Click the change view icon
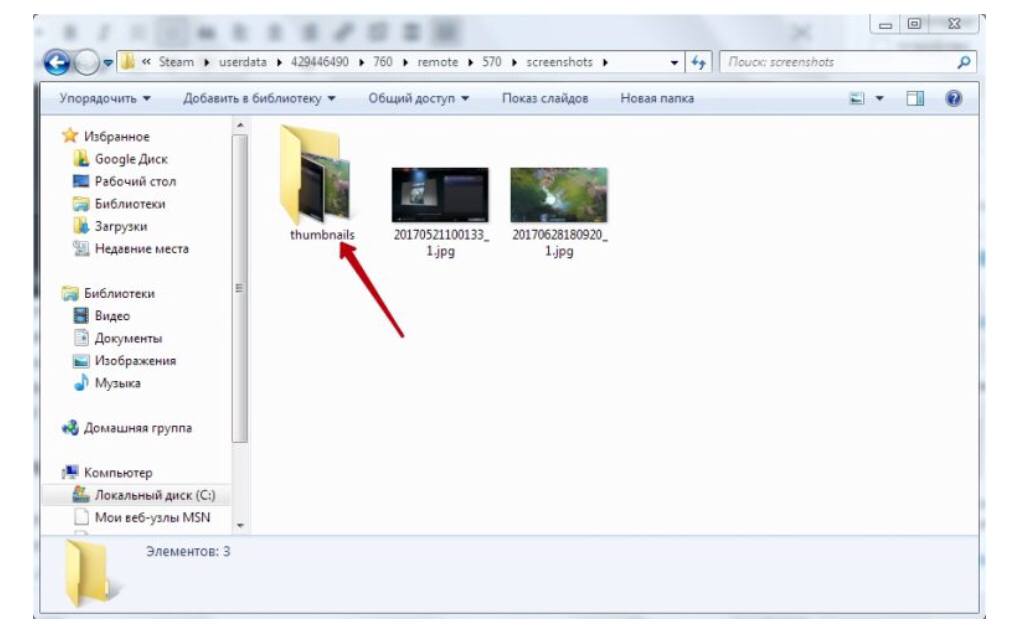 click(856, 98)
